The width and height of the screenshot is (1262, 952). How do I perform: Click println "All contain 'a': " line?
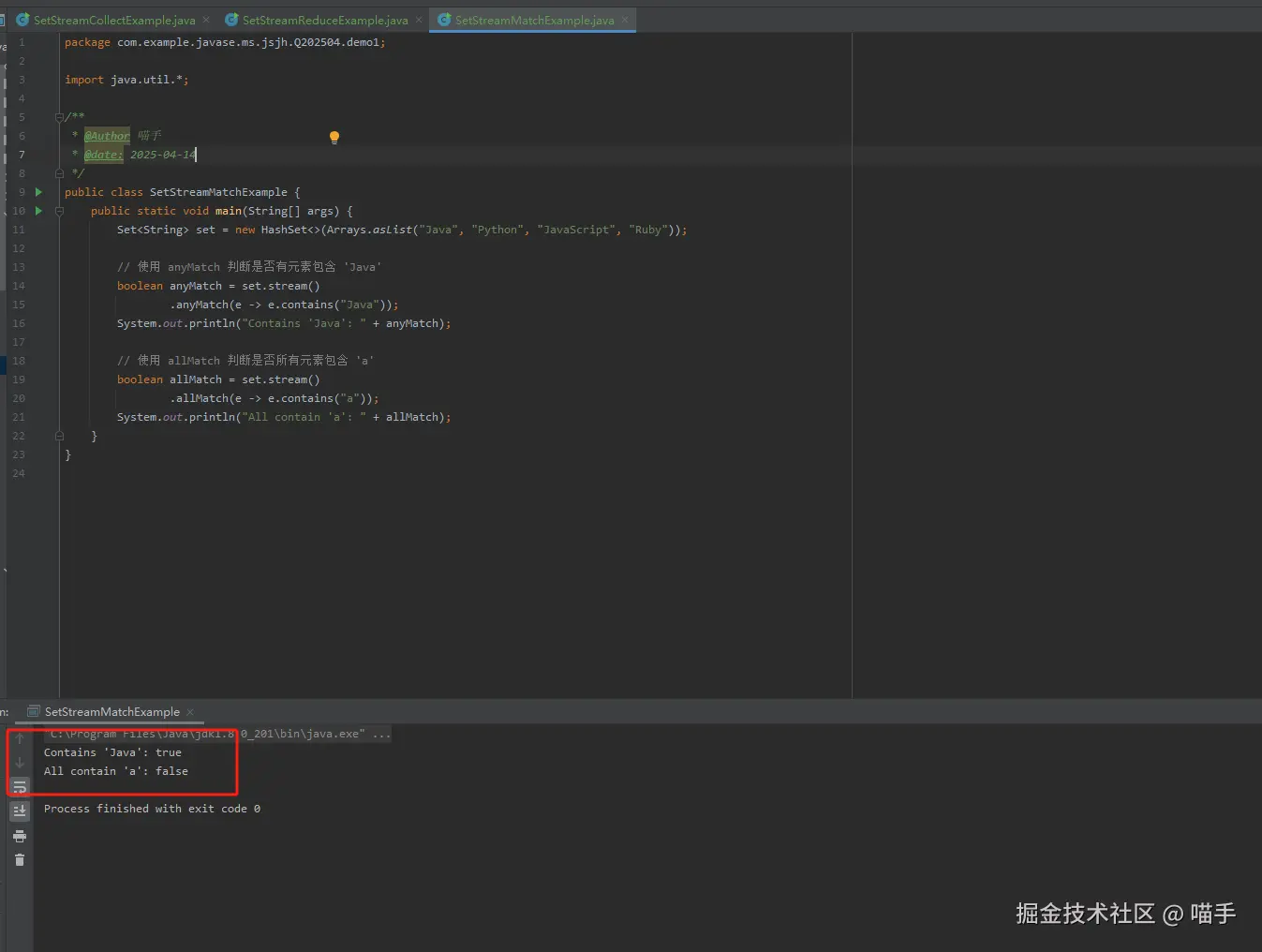point(284,417)
